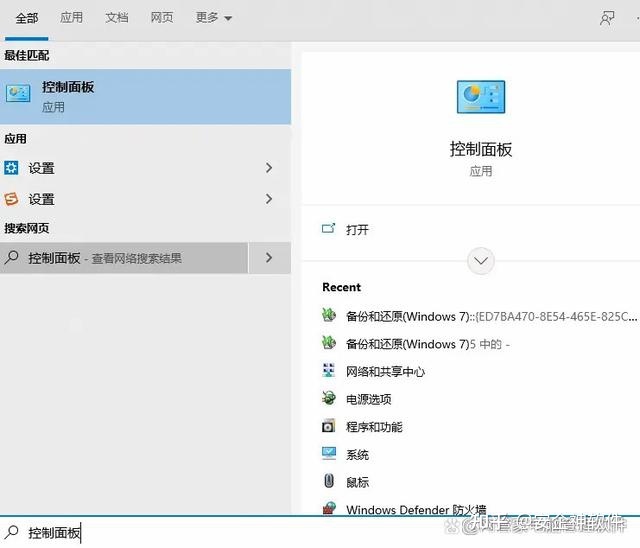Expand the blue-gear 设置 result chevron

pos(269,168)
